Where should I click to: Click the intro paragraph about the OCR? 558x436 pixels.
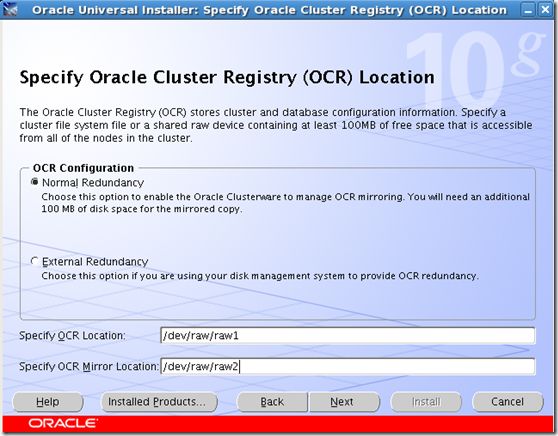click(276, 125)
